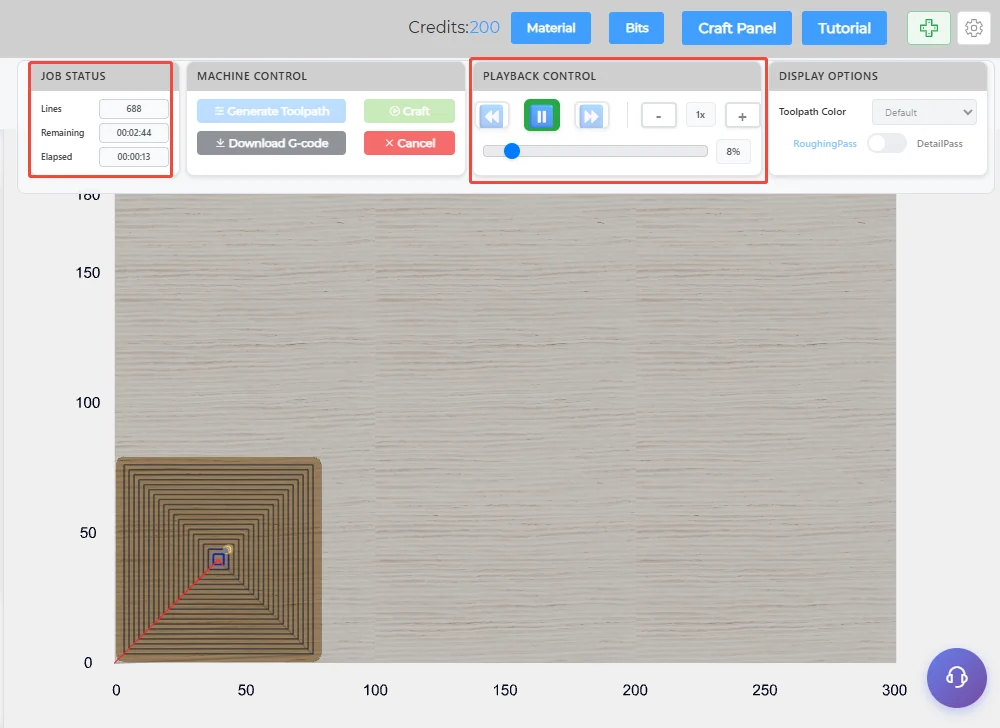This screenshot has height=728, width=1000.
Task: Click the 8% progress value field
Action: pos(733,152)
